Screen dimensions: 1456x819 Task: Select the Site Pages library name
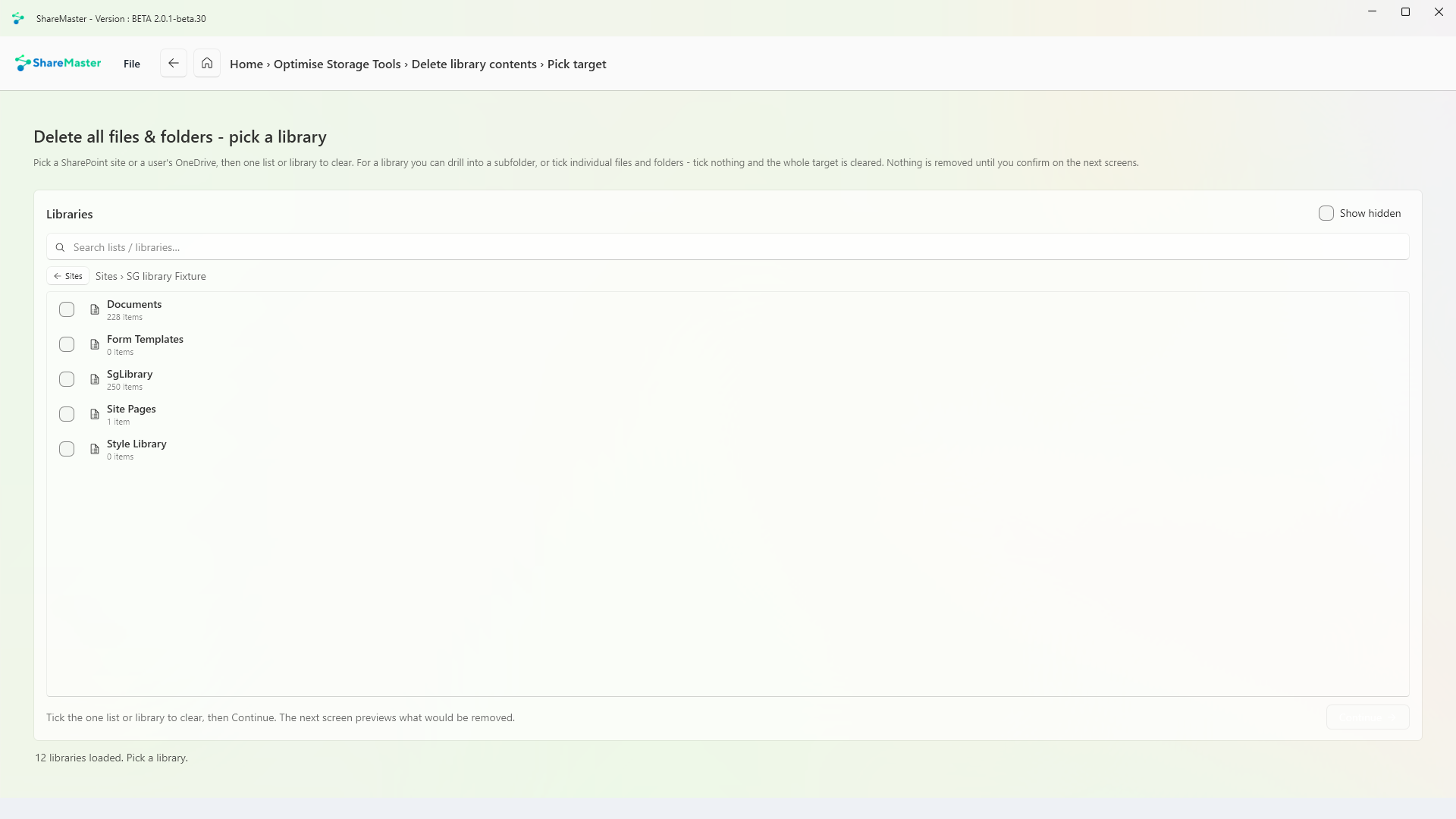[131, 409]
